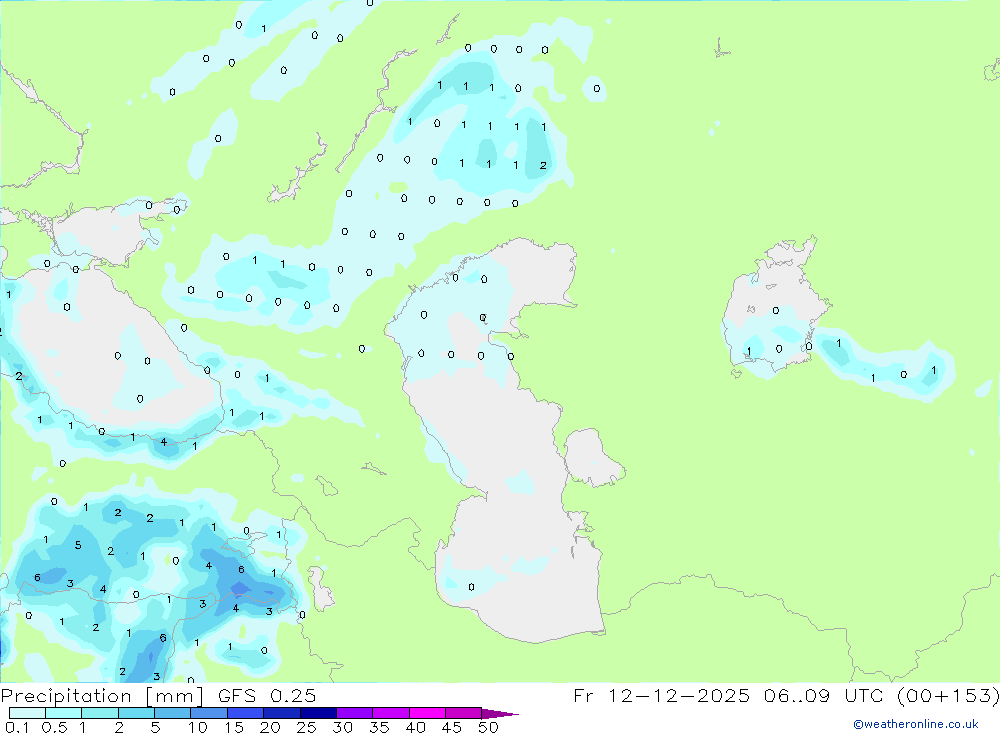Image resolution: width=1000 pixels, height=733 pixels.
Task: Click legend scale label "0.1"
Action: [x=17, y=727]
